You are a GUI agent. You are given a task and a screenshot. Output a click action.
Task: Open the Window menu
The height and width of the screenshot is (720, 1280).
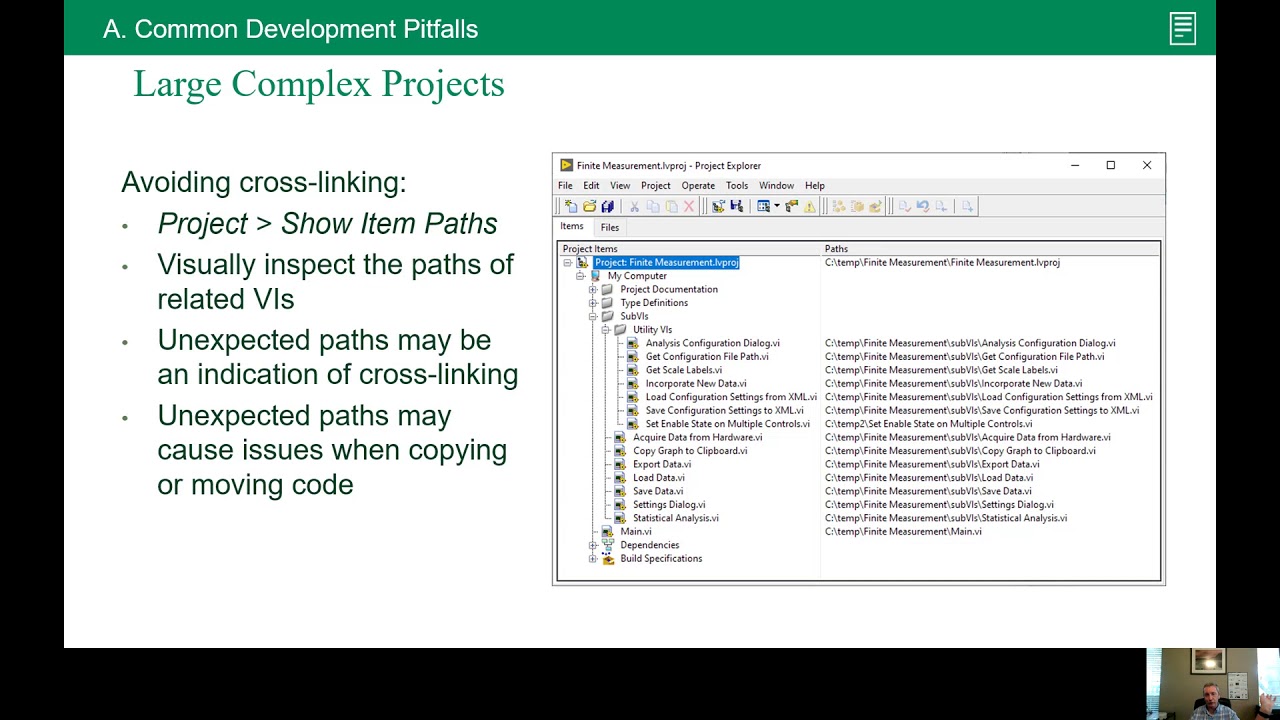pyautogui.click(x=776, y=186)
